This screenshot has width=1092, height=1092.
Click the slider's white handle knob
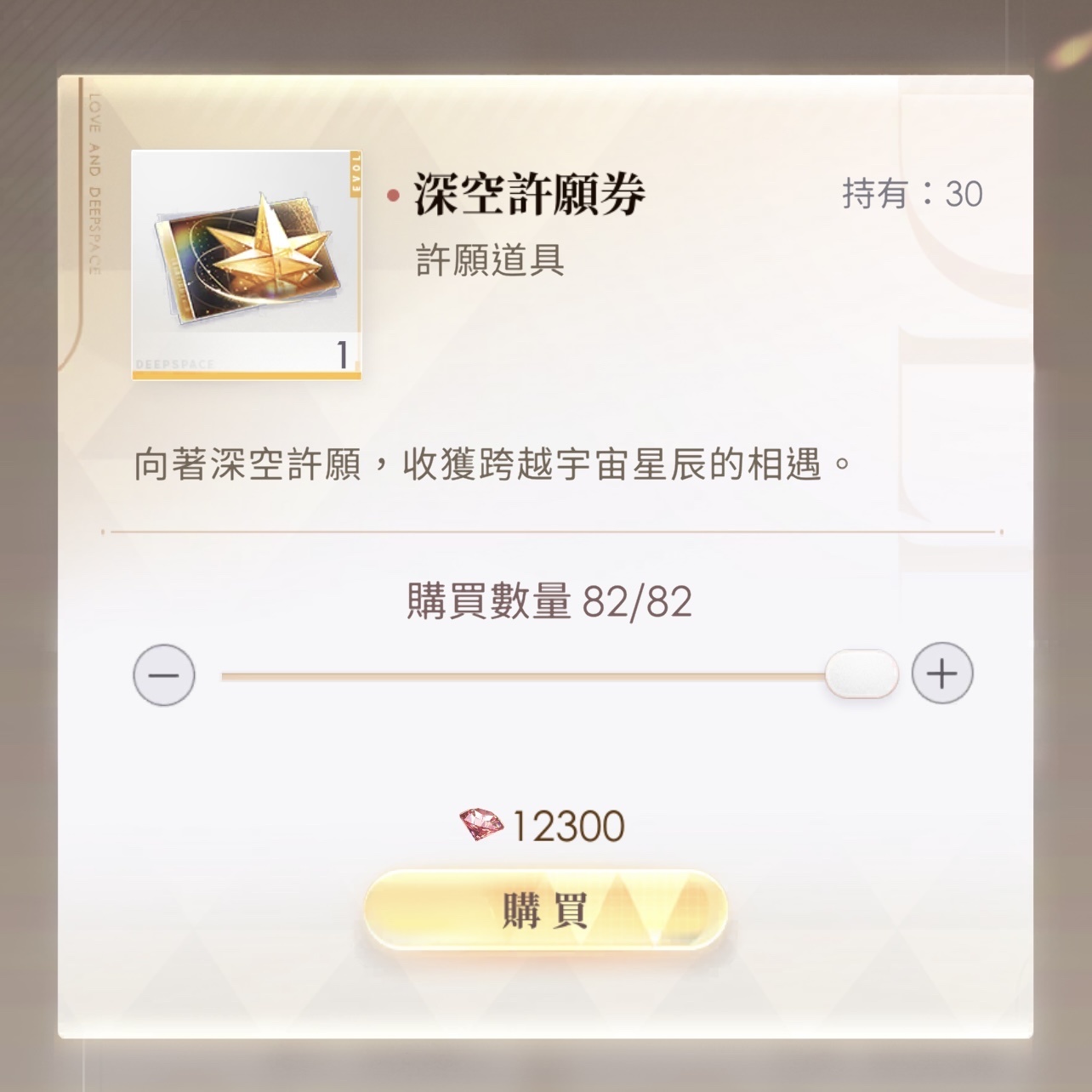tap(862, 674)
